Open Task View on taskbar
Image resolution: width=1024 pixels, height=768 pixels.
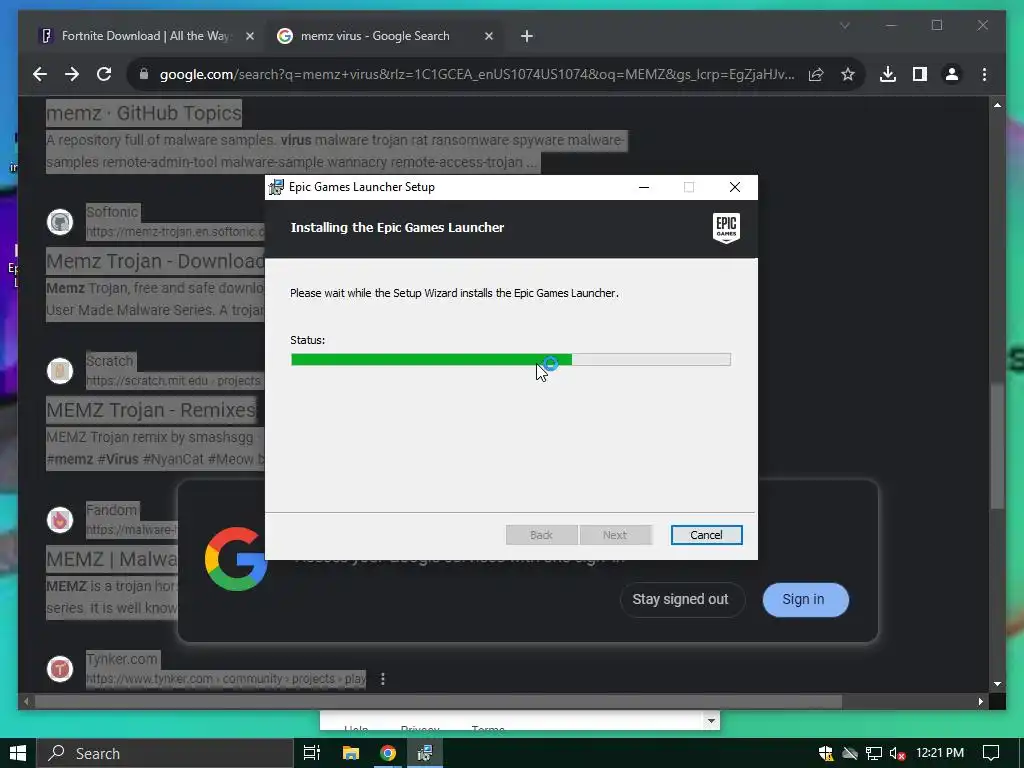coord(312,753)
